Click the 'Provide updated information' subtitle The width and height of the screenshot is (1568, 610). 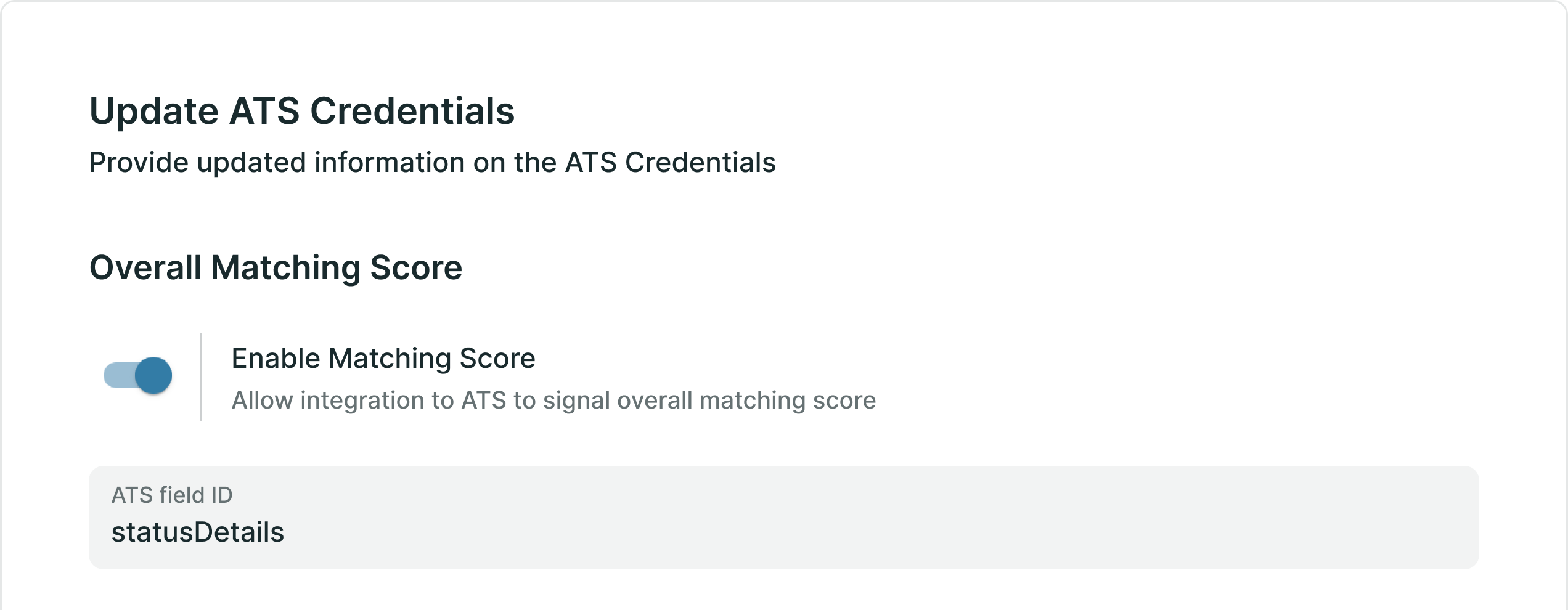431,163
